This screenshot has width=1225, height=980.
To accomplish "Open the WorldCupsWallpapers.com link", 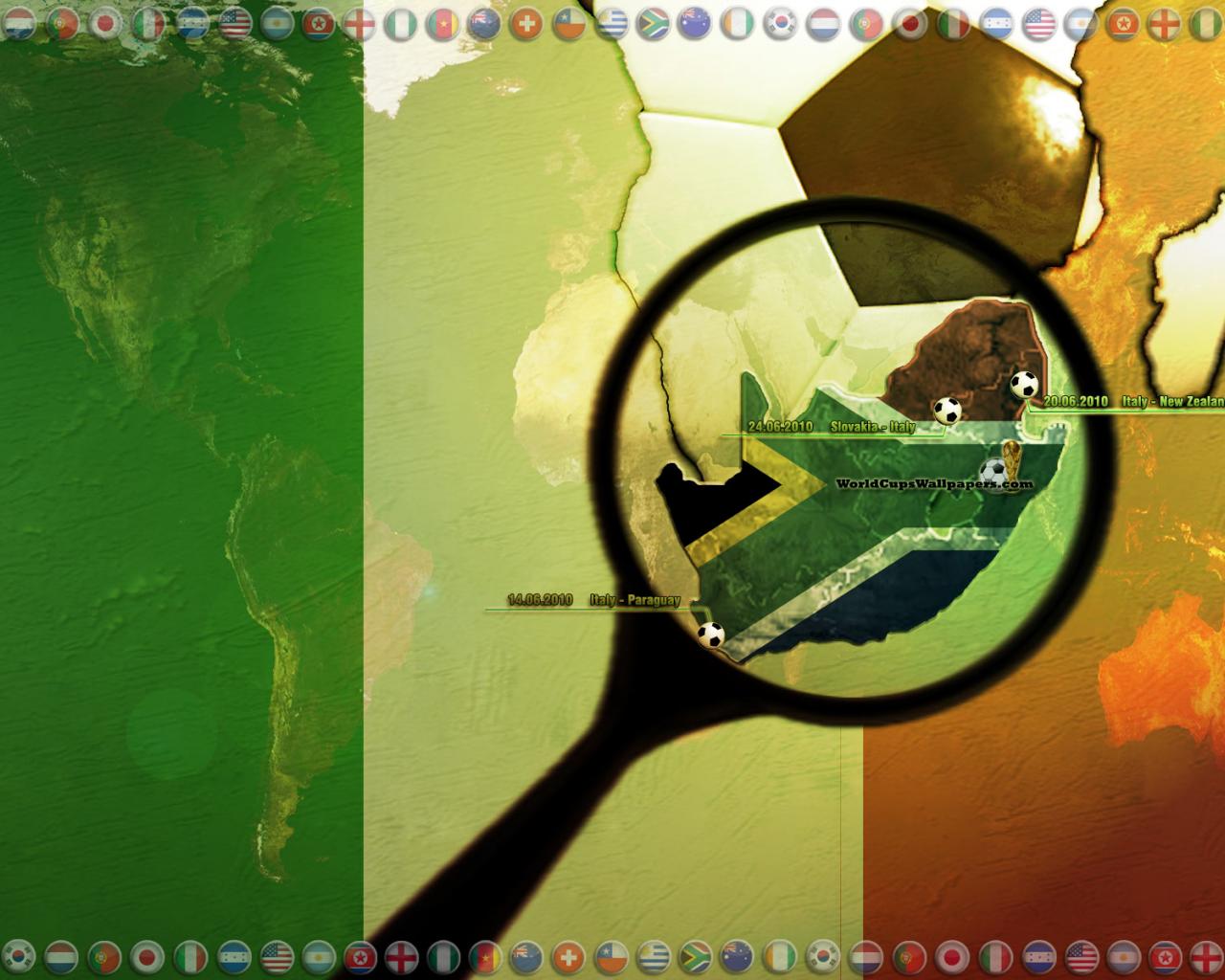I will pos(933,484).
